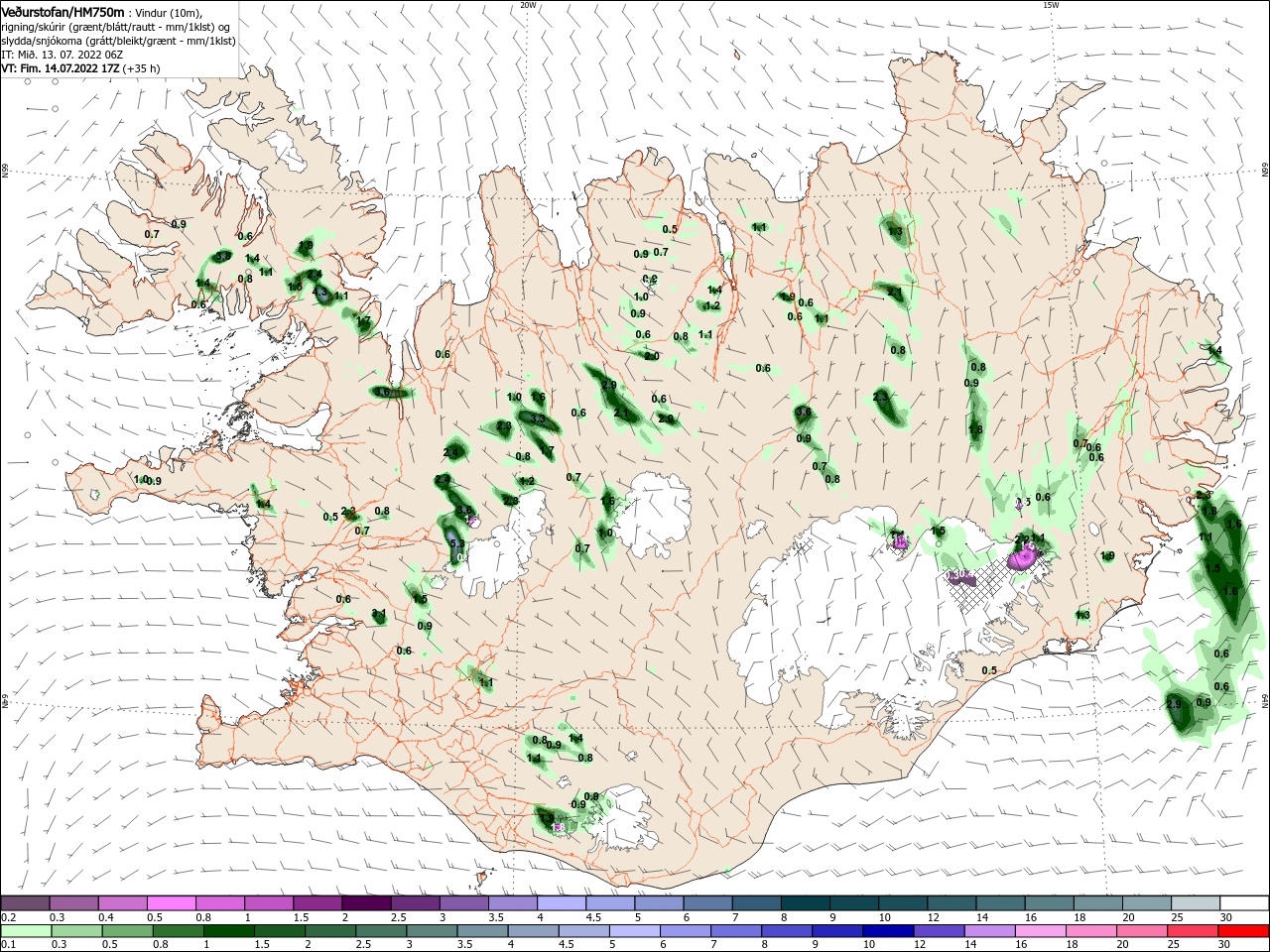Screen dimensions: 1270x952
Task: Click the map title Veðurstofan/HM750m
Action: pyautogui.click(x=63, y=11)
